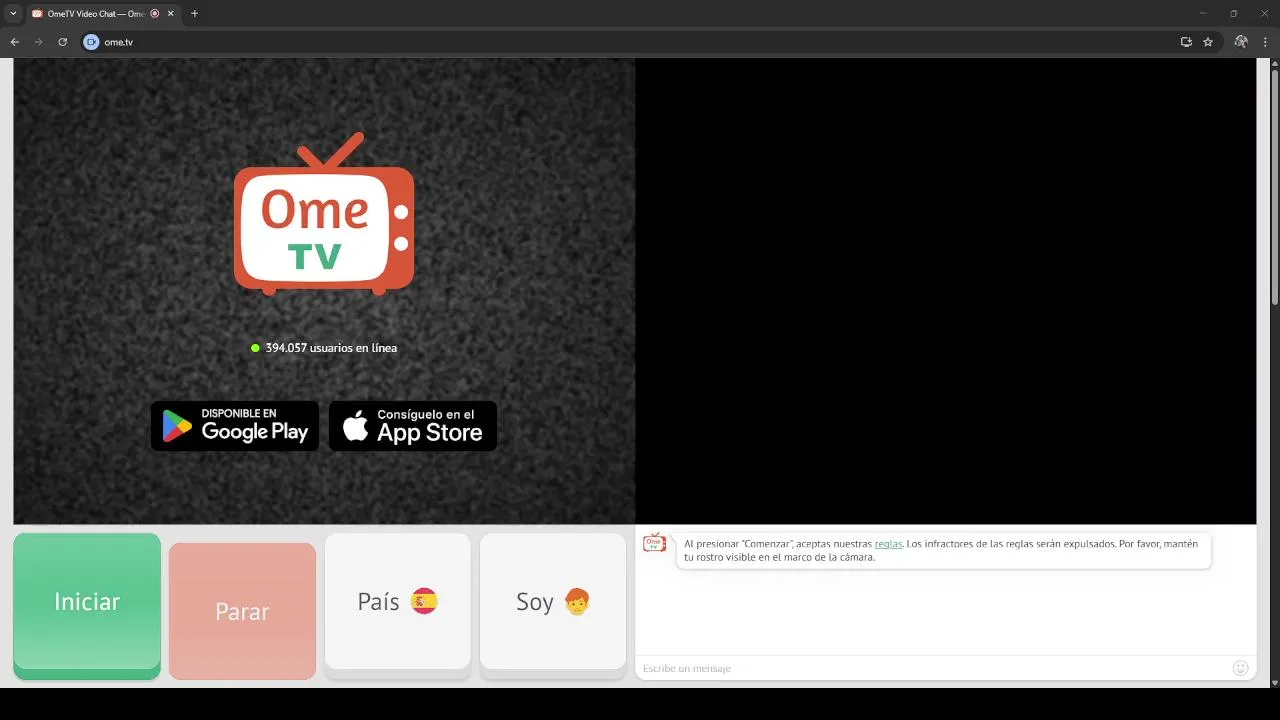Screen dimensions: 1280x720
Task: Open the País country selector
Action: coord(398,606)
